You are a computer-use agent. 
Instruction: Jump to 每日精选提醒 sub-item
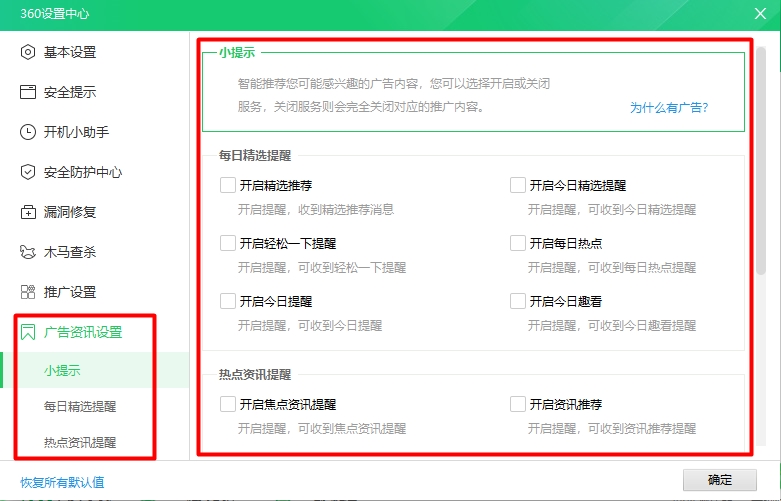pos(80,406)
